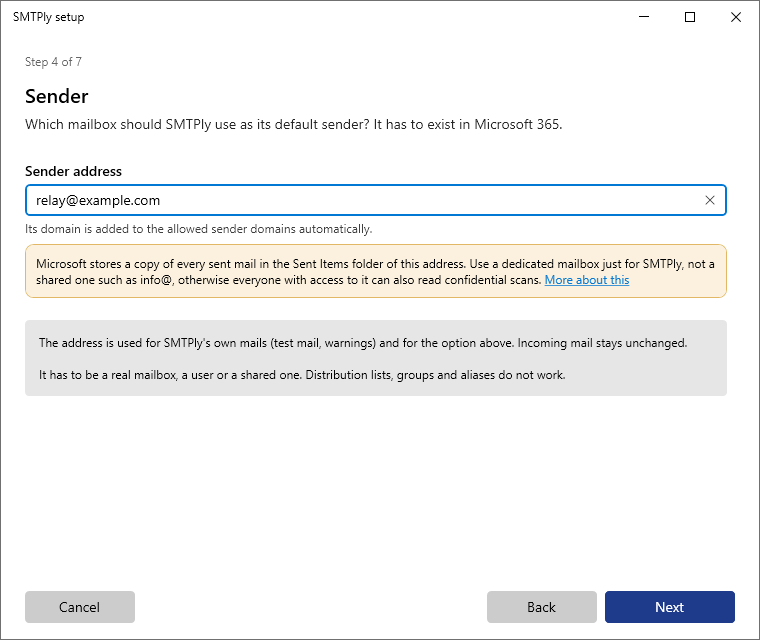Click the 'Sender' heading

(57, 96)
